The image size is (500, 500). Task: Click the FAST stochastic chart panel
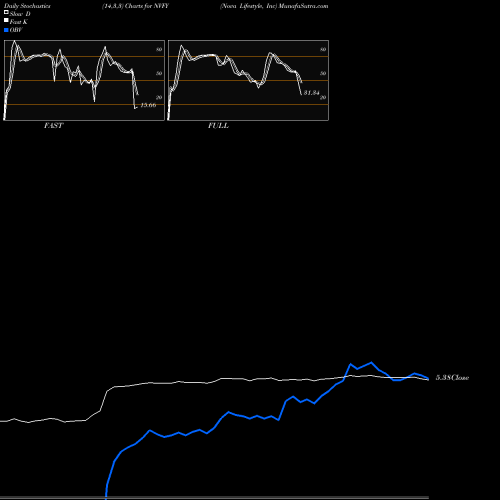coord(84,80)
